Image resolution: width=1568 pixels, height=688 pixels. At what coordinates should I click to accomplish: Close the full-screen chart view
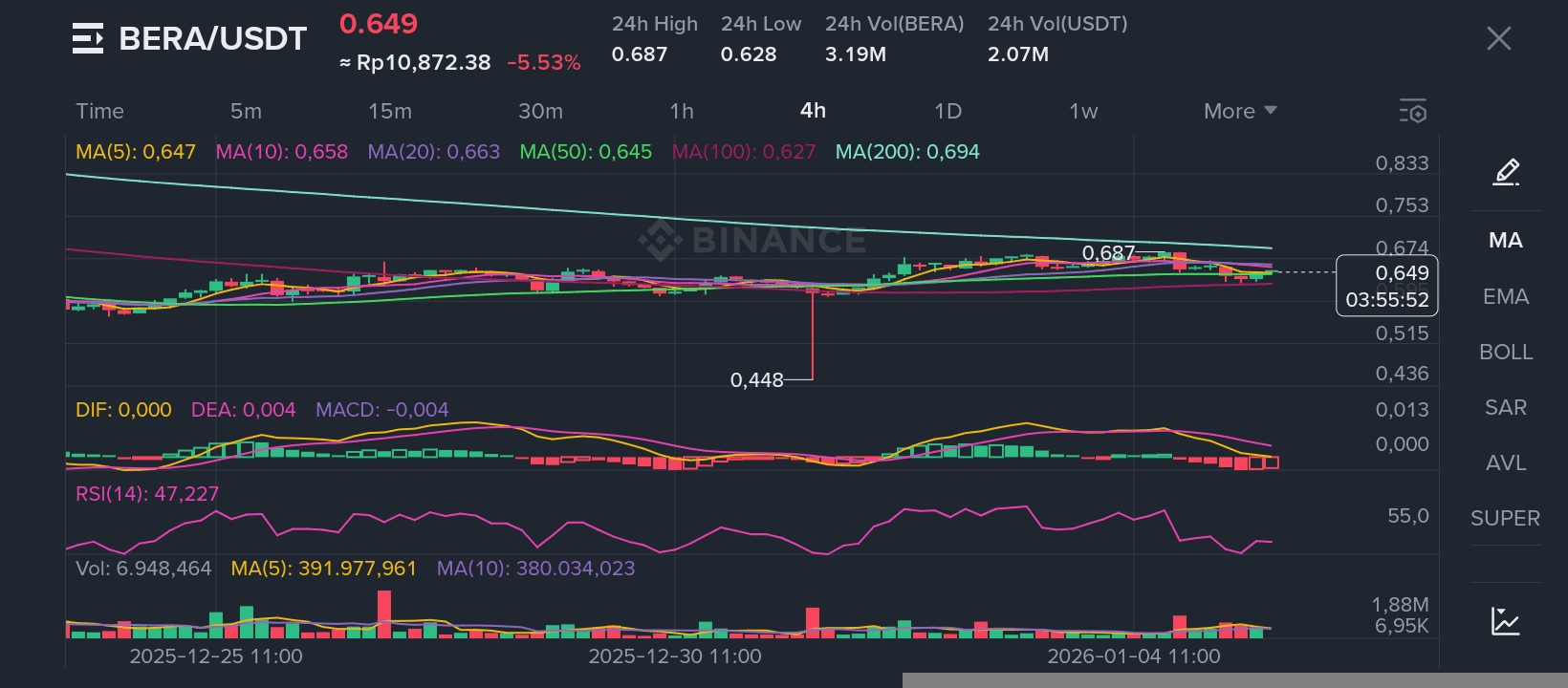[x=1498, y=38]
